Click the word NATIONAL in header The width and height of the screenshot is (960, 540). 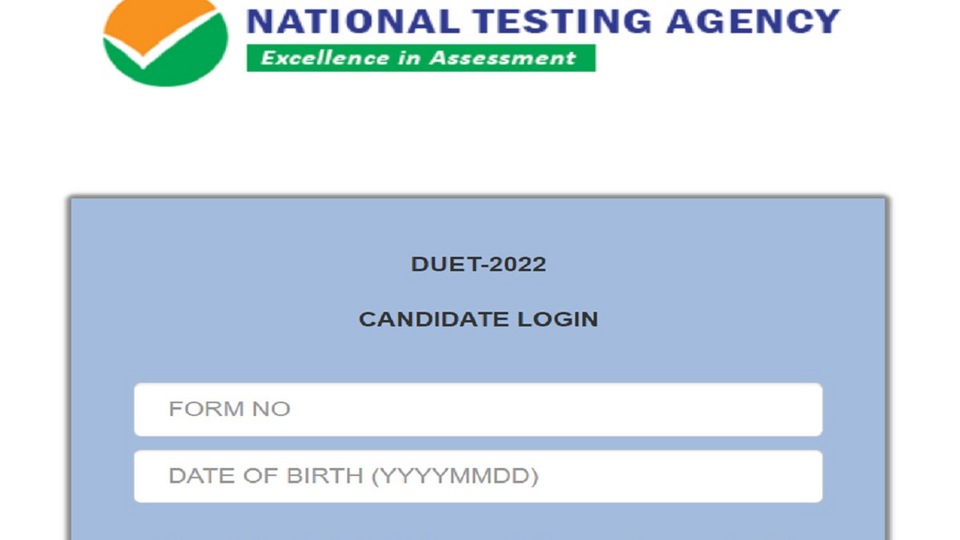tap(353, 21)
